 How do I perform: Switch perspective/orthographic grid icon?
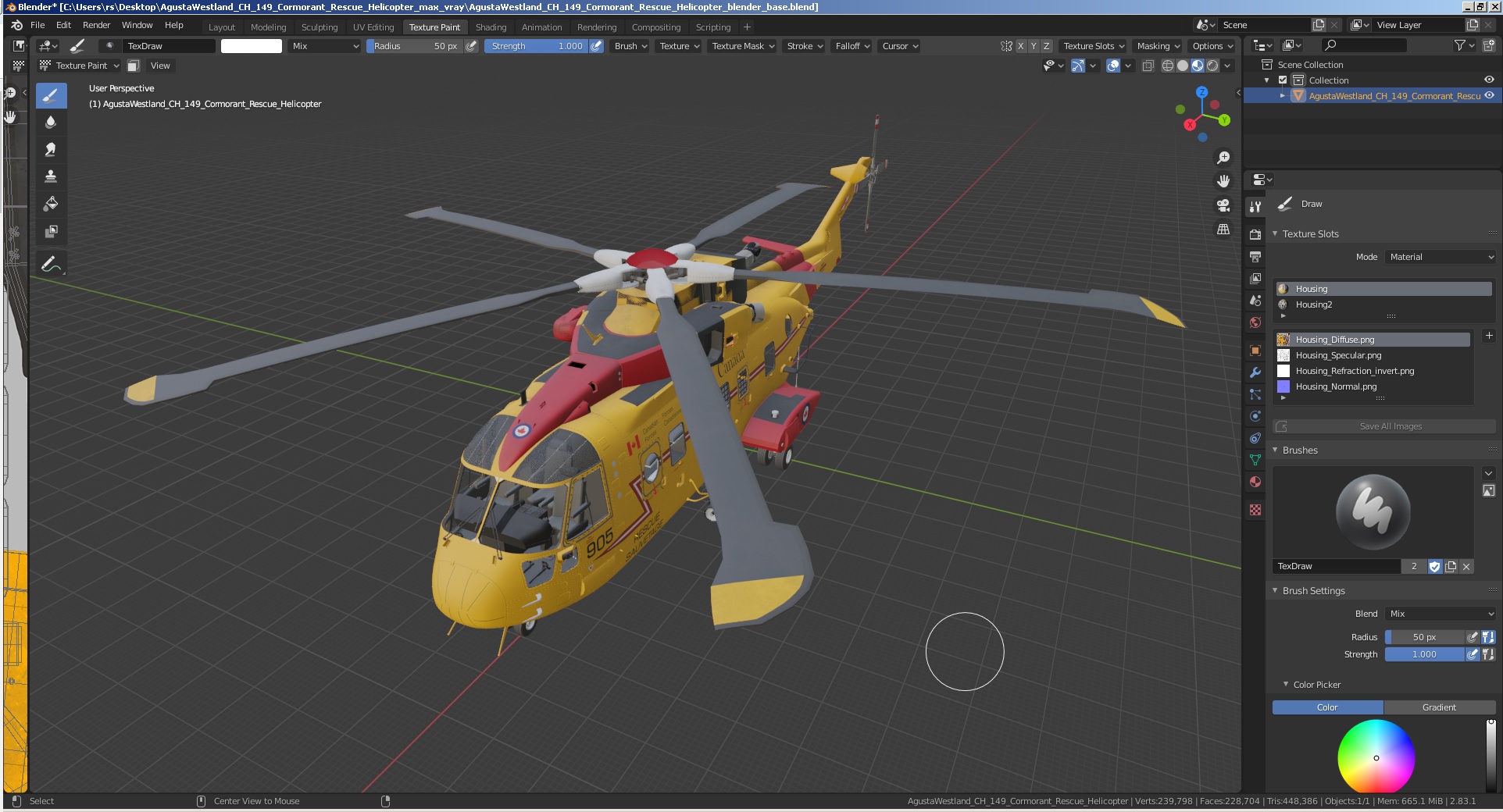[1223, 230]
